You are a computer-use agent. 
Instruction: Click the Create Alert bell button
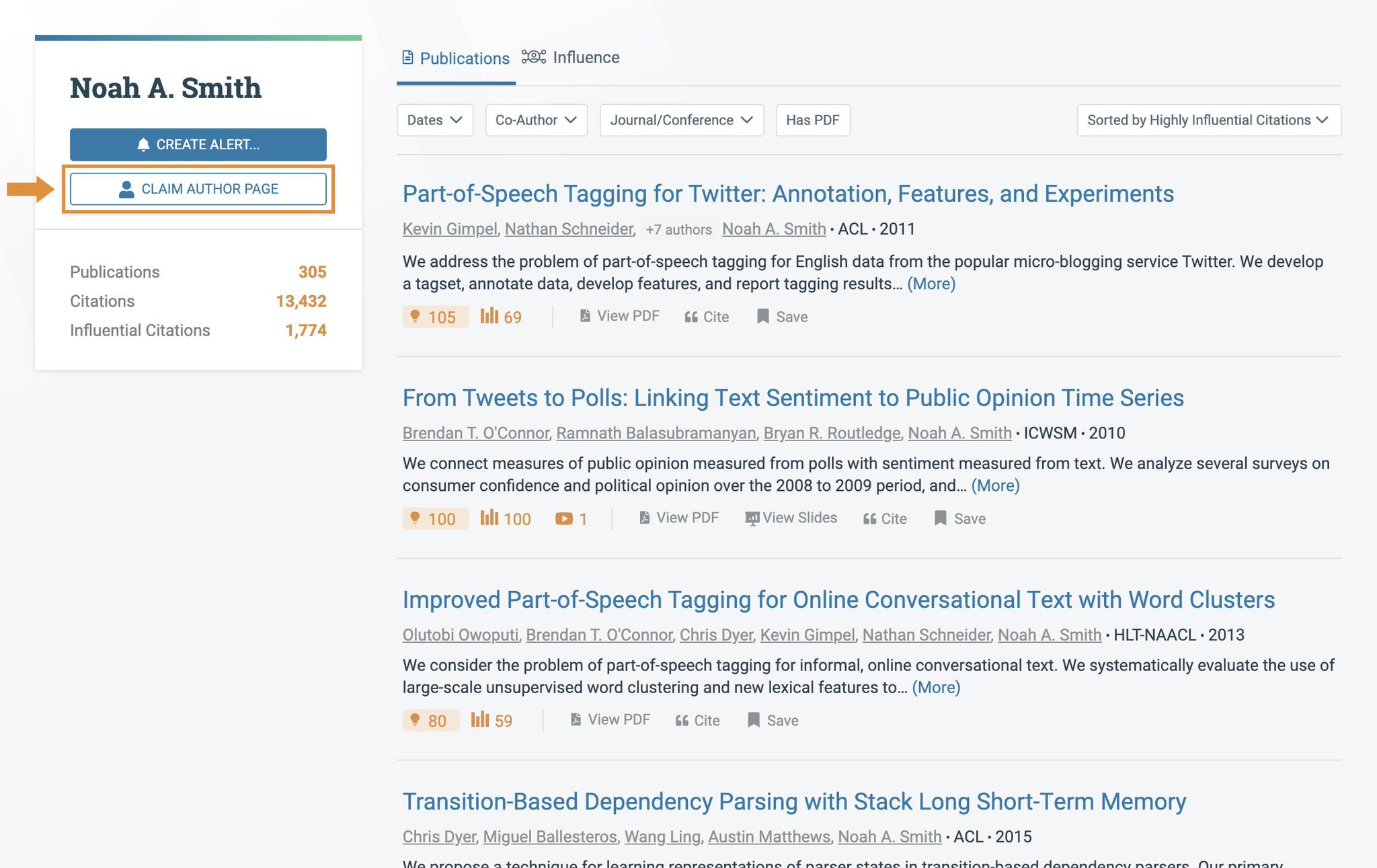pos(198,145)
